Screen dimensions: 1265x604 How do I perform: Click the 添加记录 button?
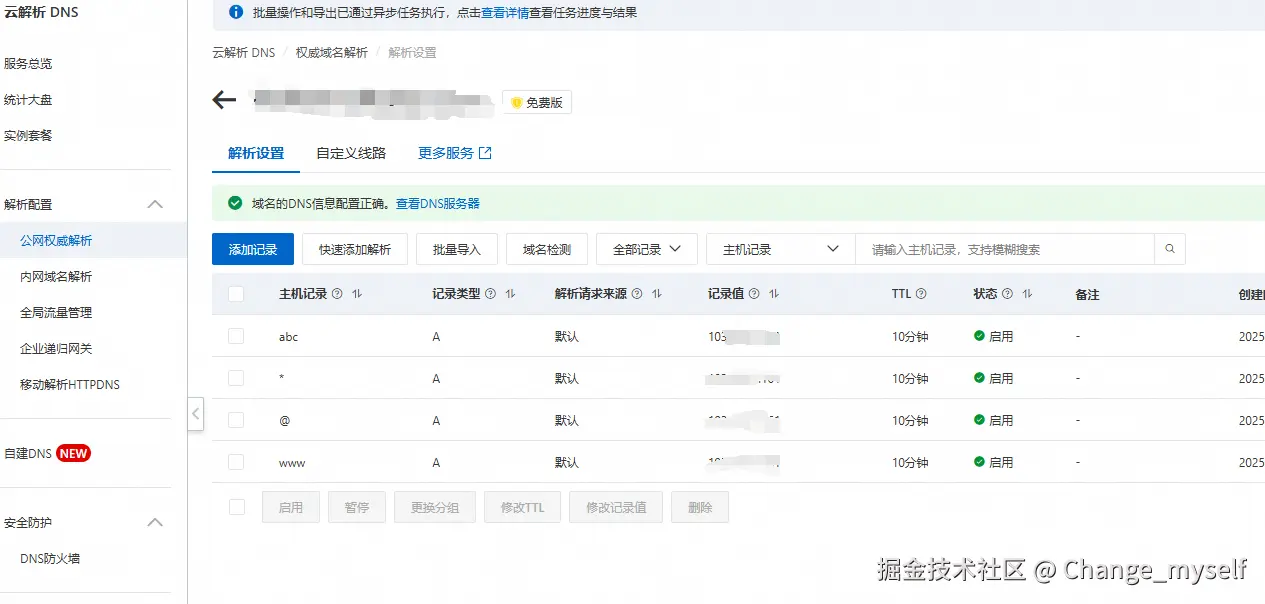click(x=252, y=248)
